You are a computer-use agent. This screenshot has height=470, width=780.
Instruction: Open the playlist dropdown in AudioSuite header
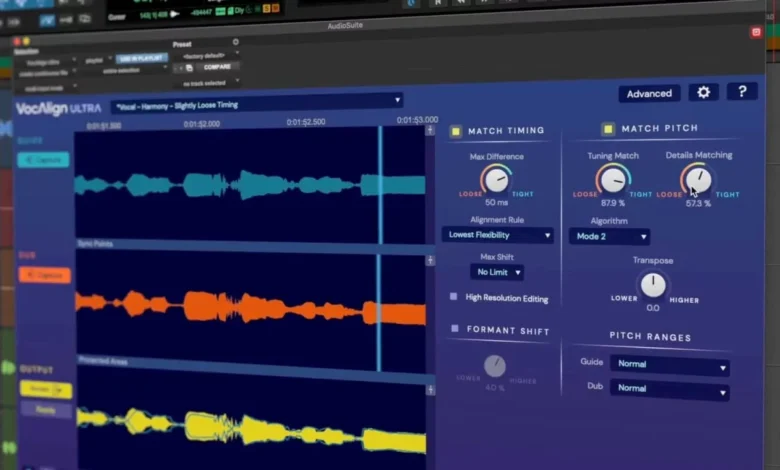pos(98,60)
